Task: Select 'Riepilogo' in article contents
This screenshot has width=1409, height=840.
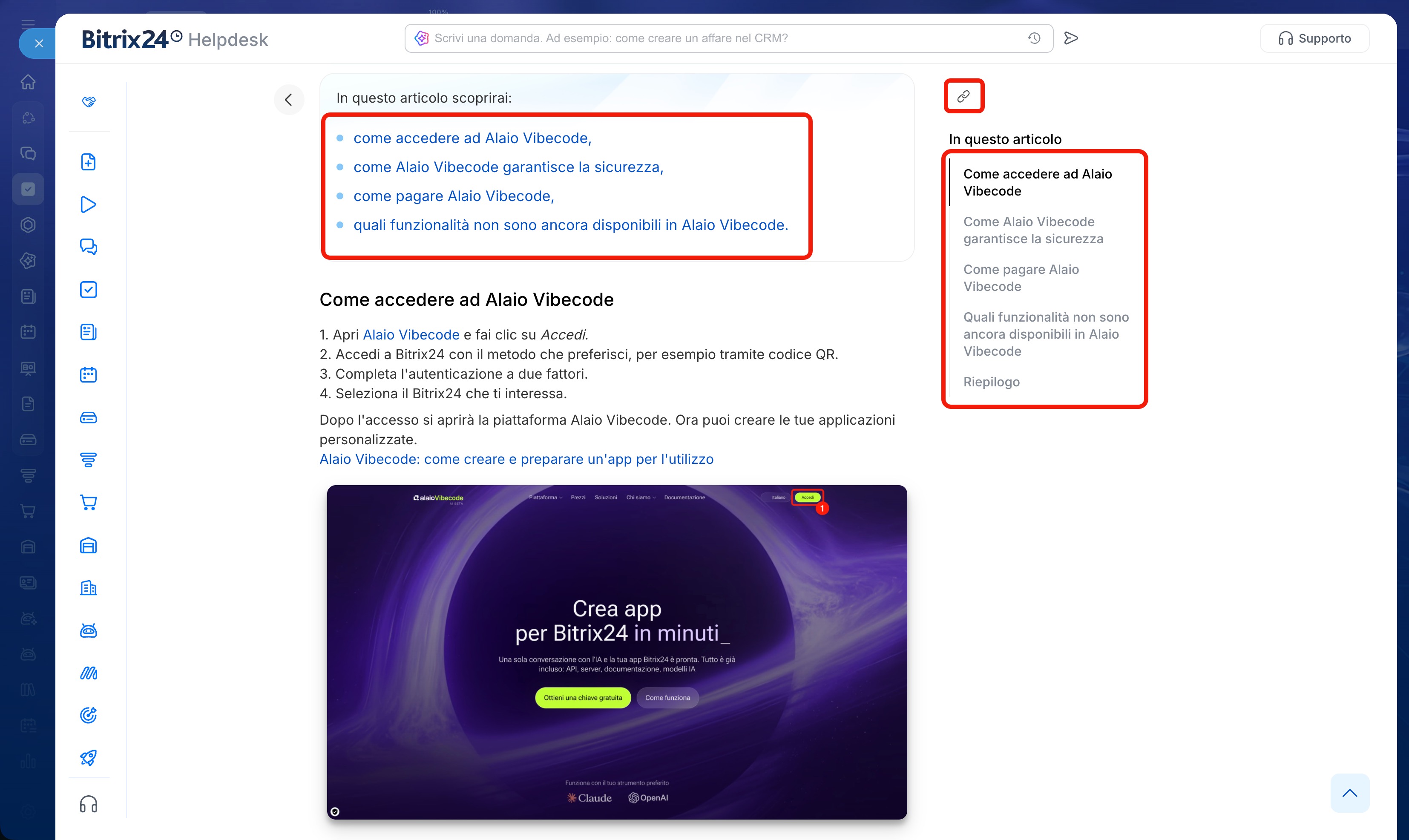Action: [992, 382]
